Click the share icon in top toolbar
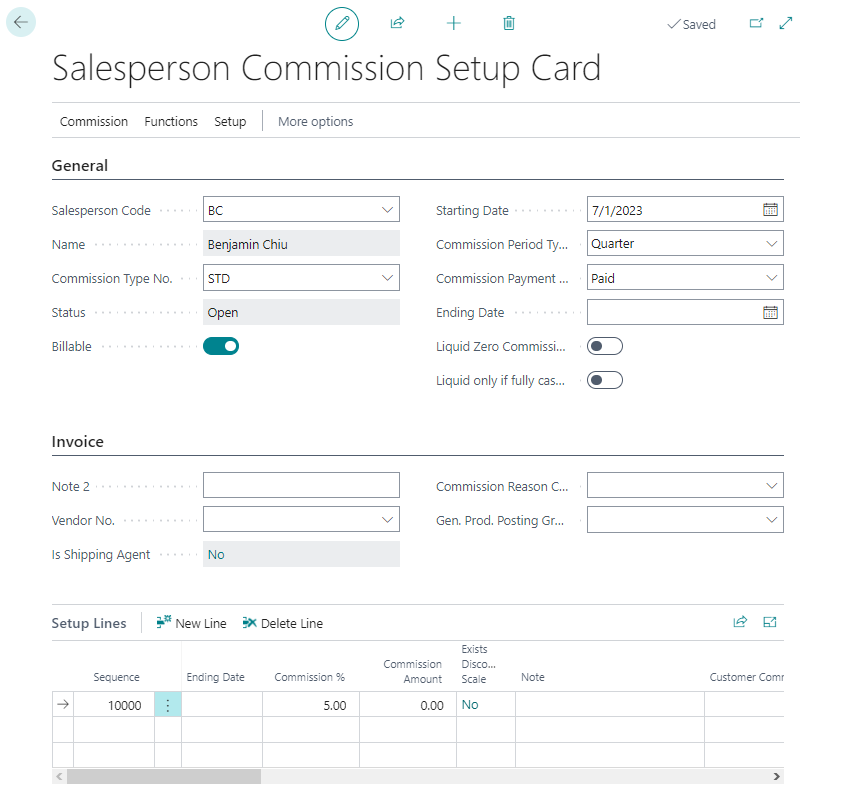Screen dimensions: 860x802 pos(397,23)
